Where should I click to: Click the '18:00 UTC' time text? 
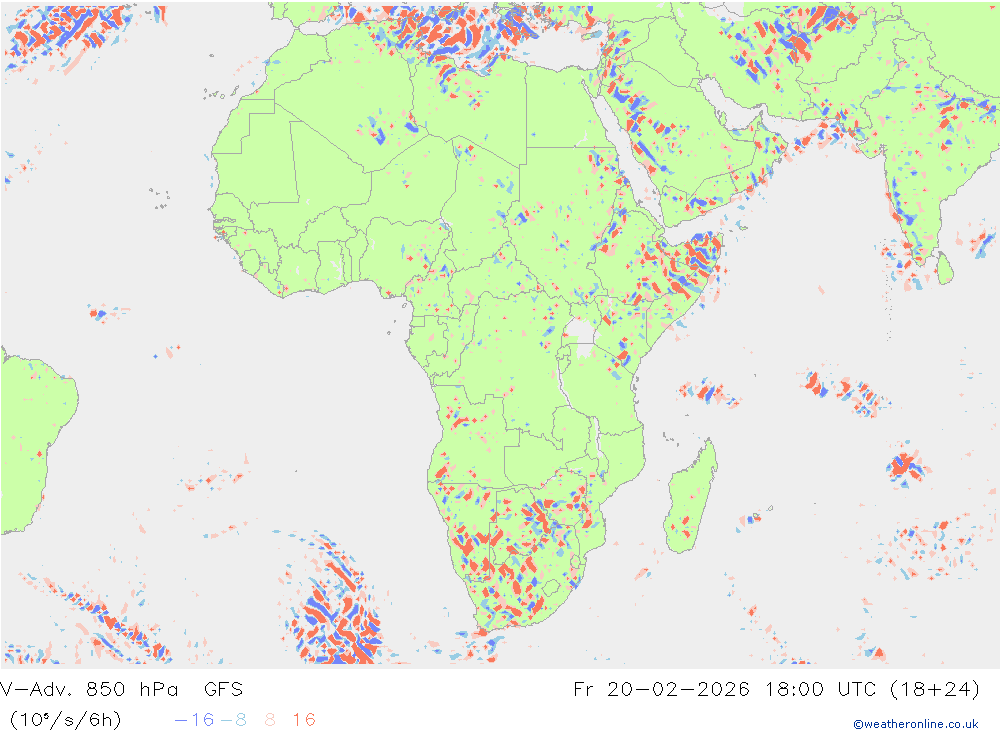pos(821,689)
